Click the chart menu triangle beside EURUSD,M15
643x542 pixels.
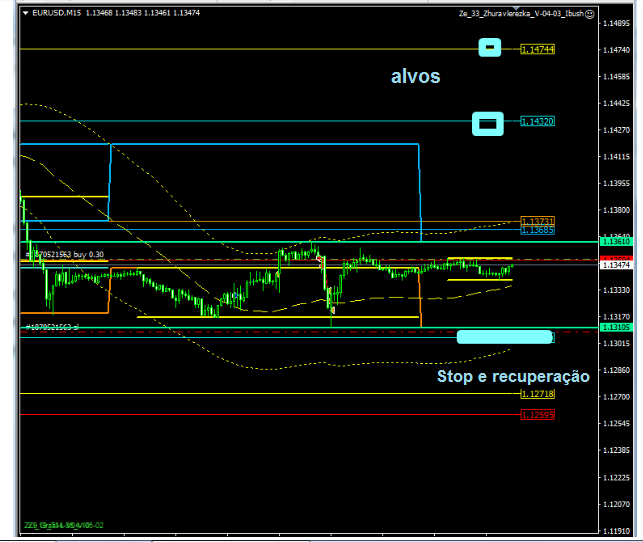(25, 14)
